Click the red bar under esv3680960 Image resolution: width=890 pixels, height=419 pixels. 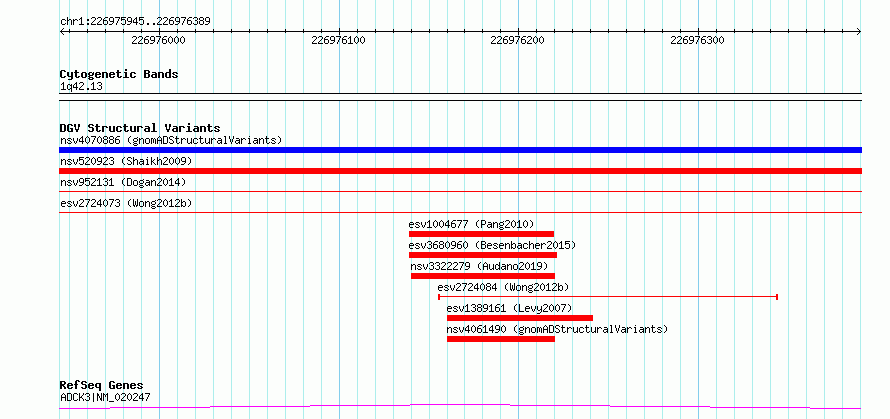482,255
